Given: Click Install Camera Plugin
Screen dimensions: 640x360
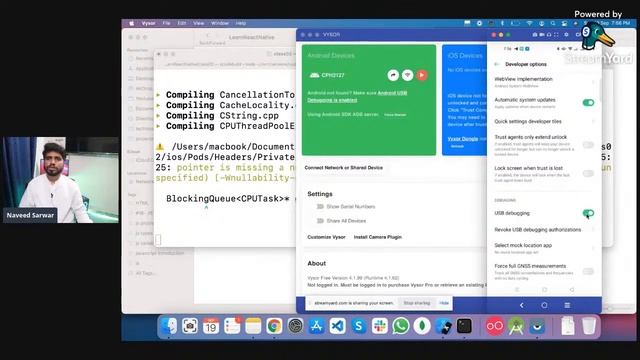Looking at the screenshot, I should point(378,237).
